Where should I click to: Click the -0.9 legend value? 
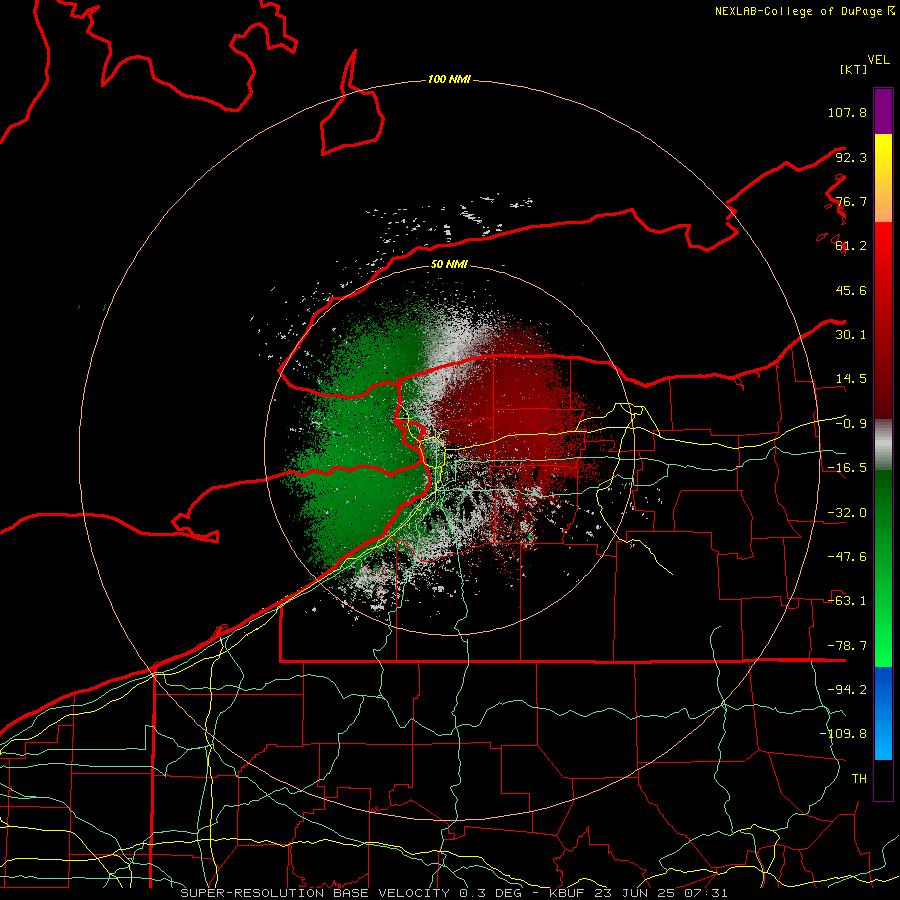coord(851,424)
